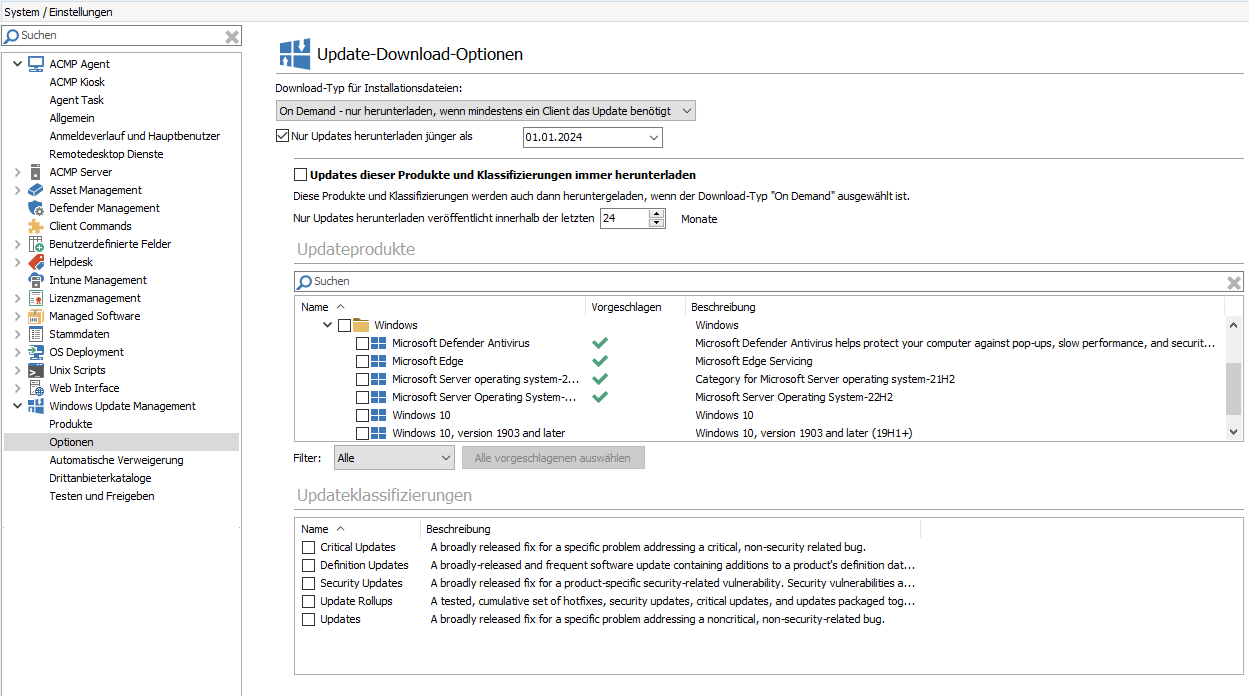
Task: Expand the ACMP Server tree node
Action: 17,172
